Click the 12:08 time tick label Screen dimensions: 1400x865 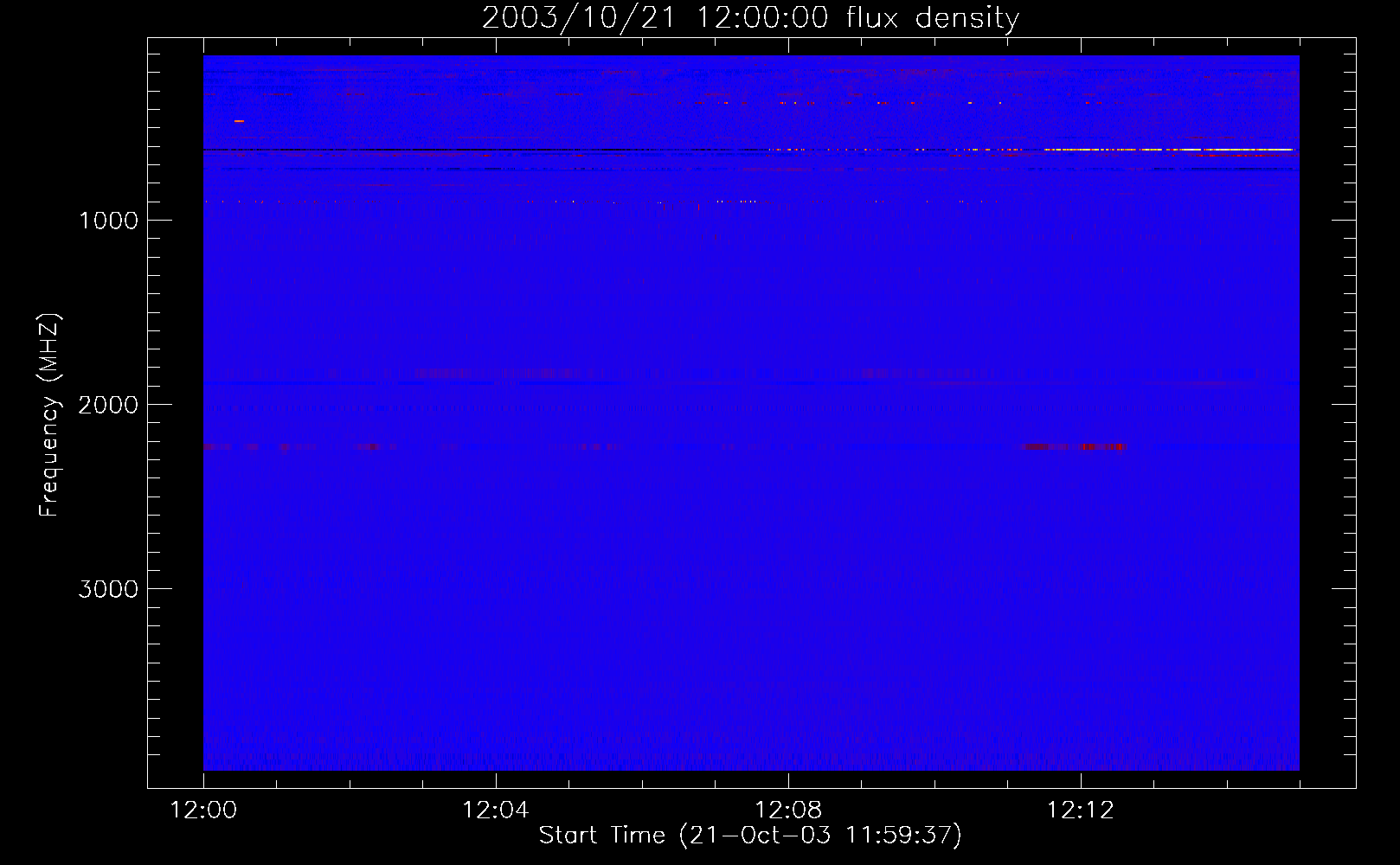[788, 811]
